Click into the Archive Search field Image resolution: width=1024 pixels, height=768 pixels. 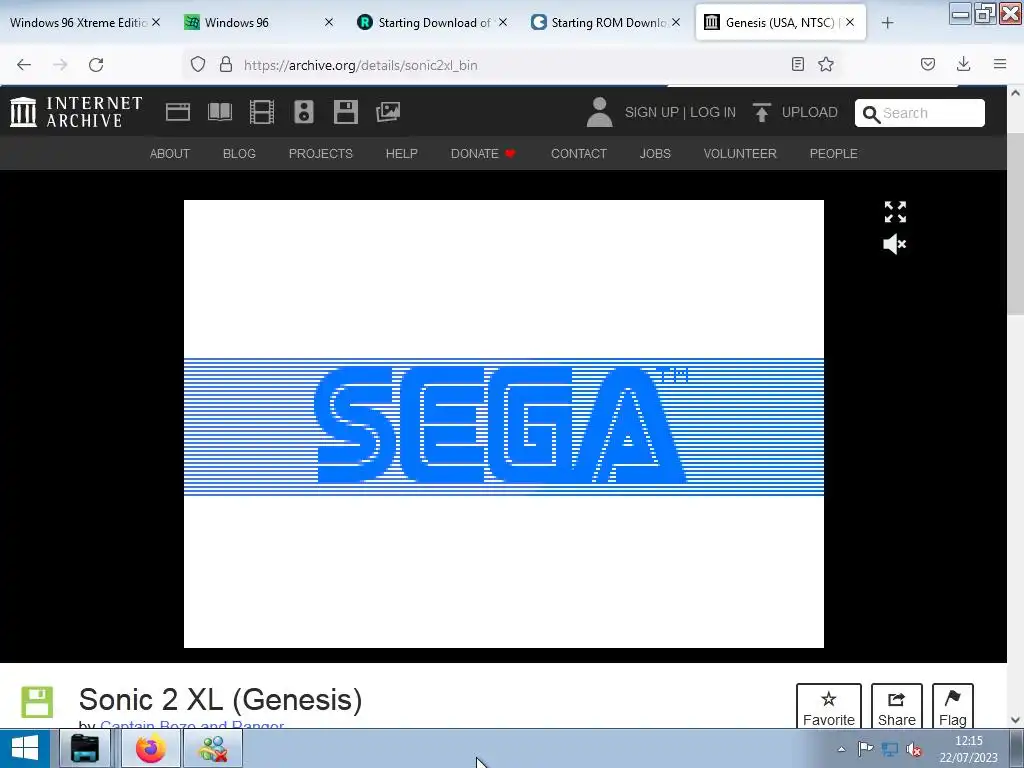coord(920,113)
